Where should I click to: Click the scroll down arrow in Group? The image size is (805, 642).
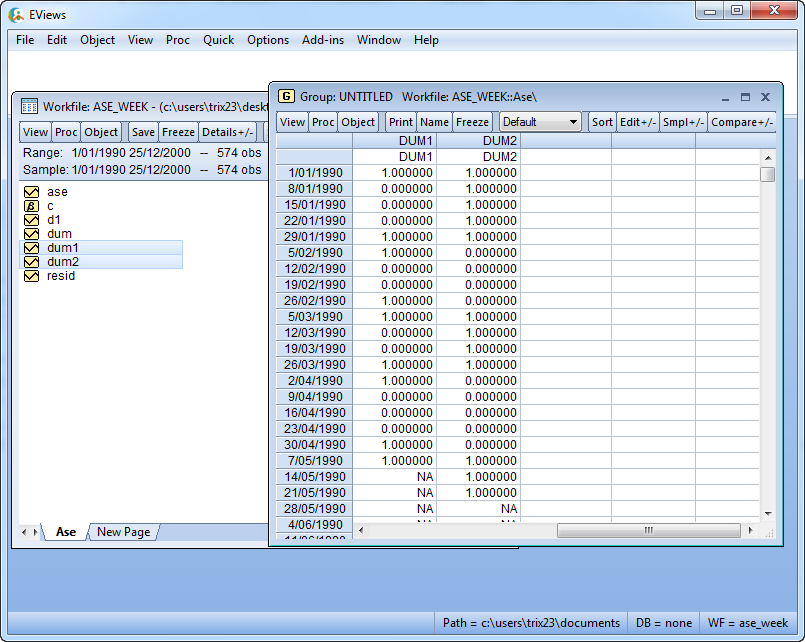click(x=768, y=513)
